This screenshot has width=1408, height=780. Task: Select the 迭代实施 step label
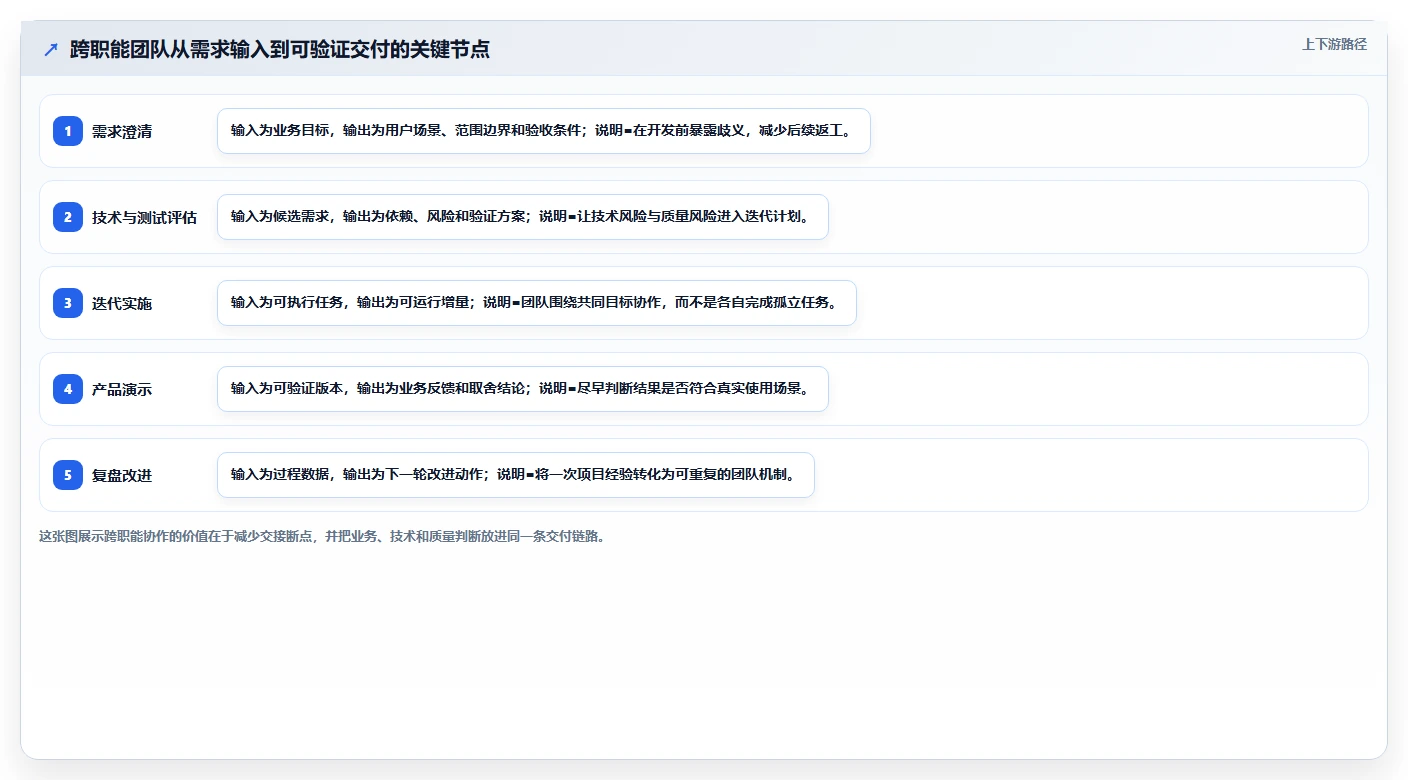(x=122, y=303)
